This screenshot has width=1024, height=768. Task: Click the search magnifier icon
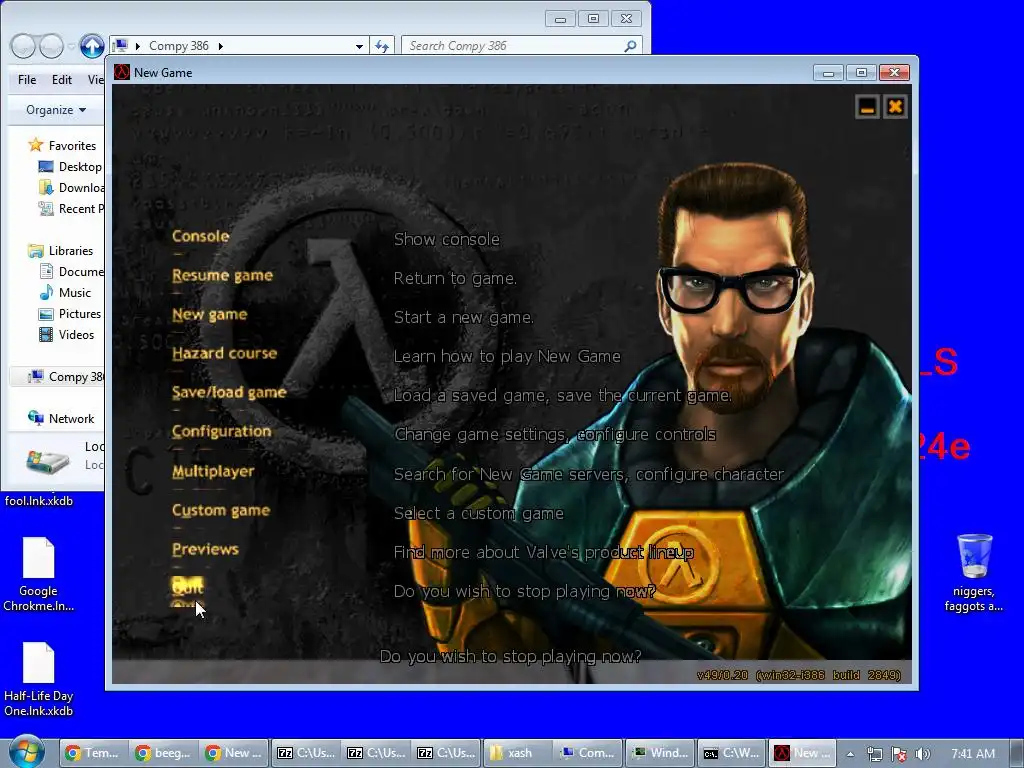630,46
